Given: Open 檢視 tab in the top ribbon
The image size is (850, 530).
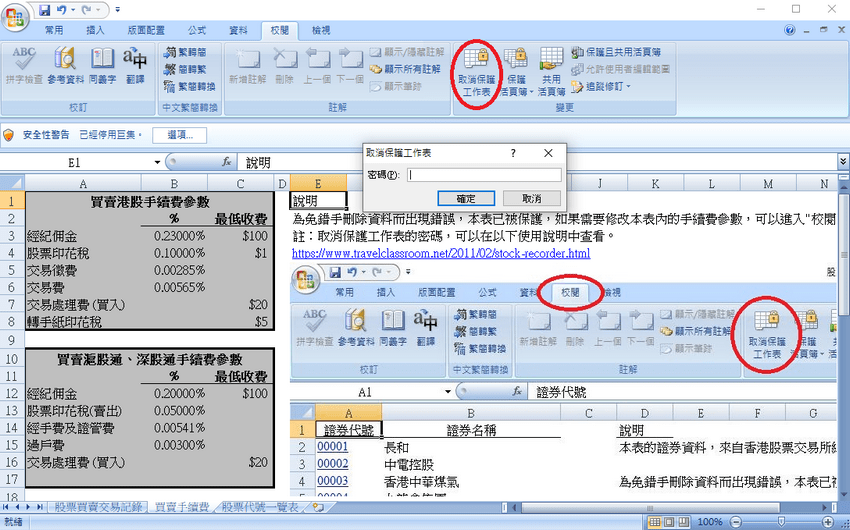Looking at the screenshot, I should click(x=321, y=30).
